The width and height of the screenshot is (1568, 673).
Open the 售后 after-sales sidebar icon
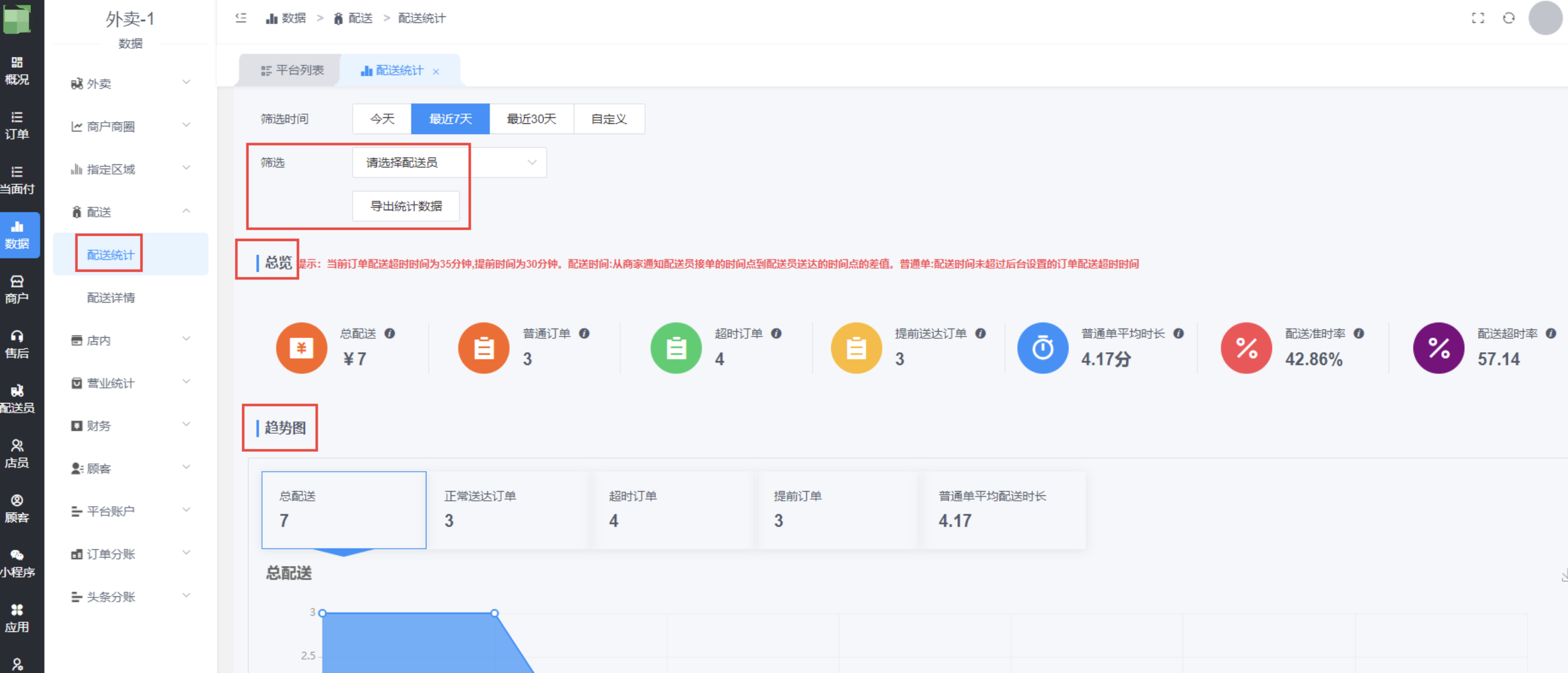pos(17,345)
